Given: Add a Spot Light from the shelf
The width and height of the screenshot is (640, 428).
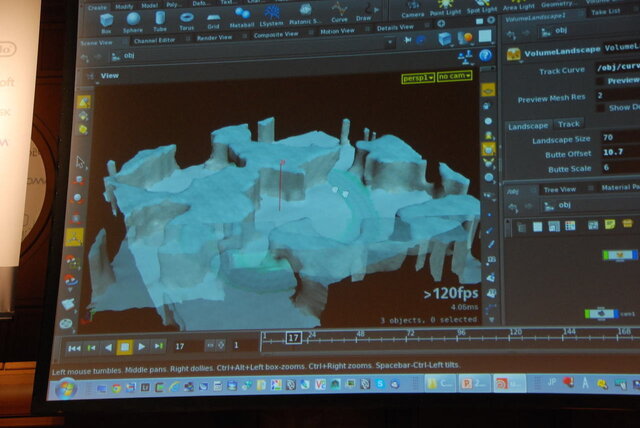Looking at the screenshot, I should [x=482, y=7].
